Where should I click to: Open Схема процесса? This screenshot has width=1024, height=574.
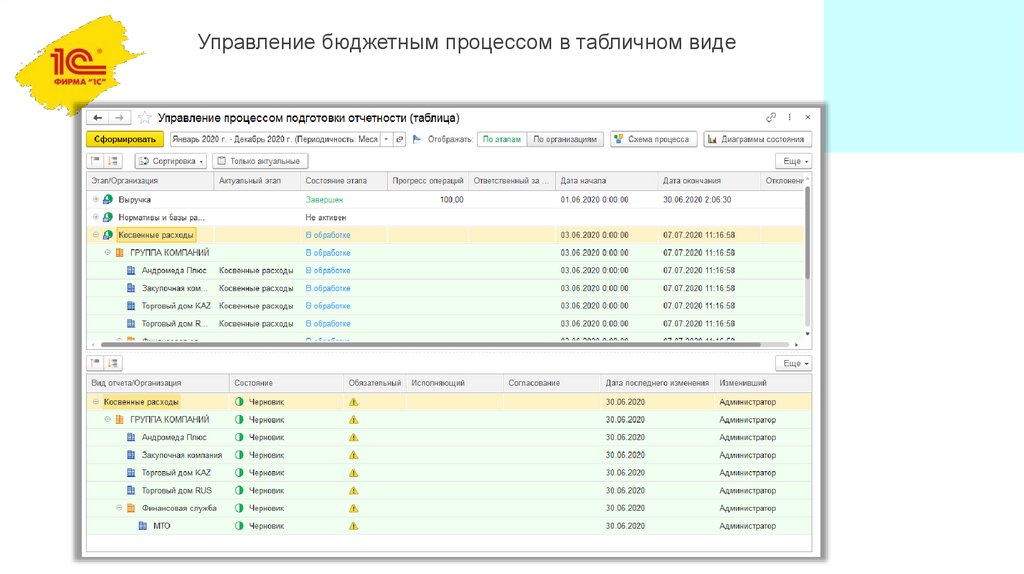[x=653, y=140]
